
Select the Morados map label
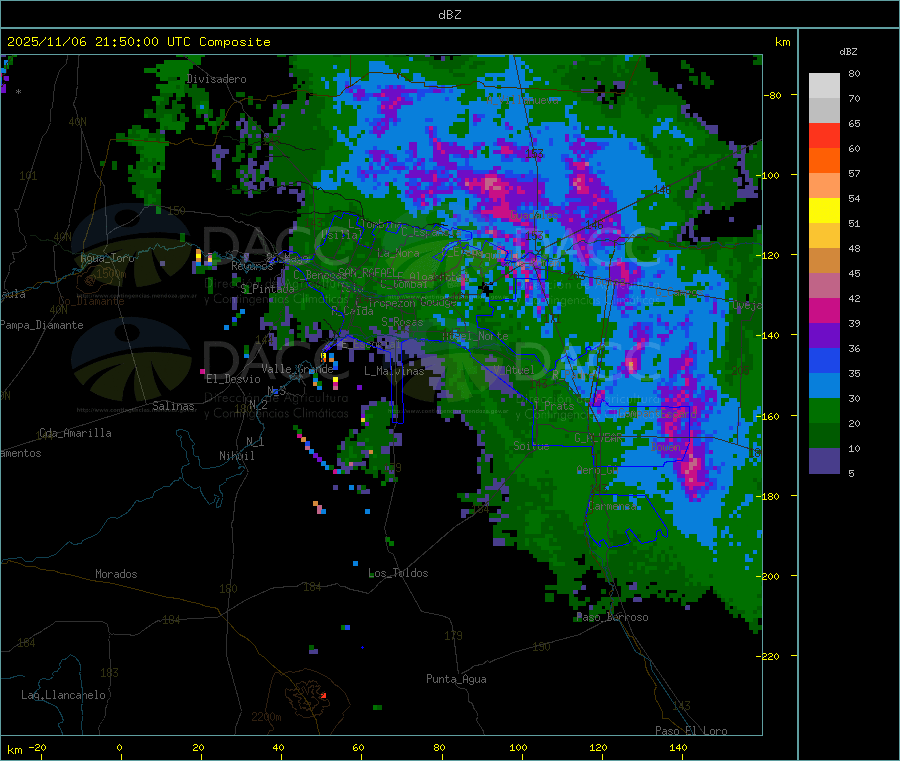click(116, 574)
